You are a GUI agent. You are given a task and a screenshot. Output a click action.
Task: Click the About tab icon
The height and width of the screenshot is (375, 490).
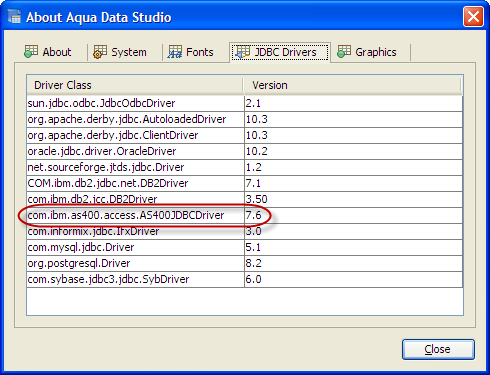31,52
